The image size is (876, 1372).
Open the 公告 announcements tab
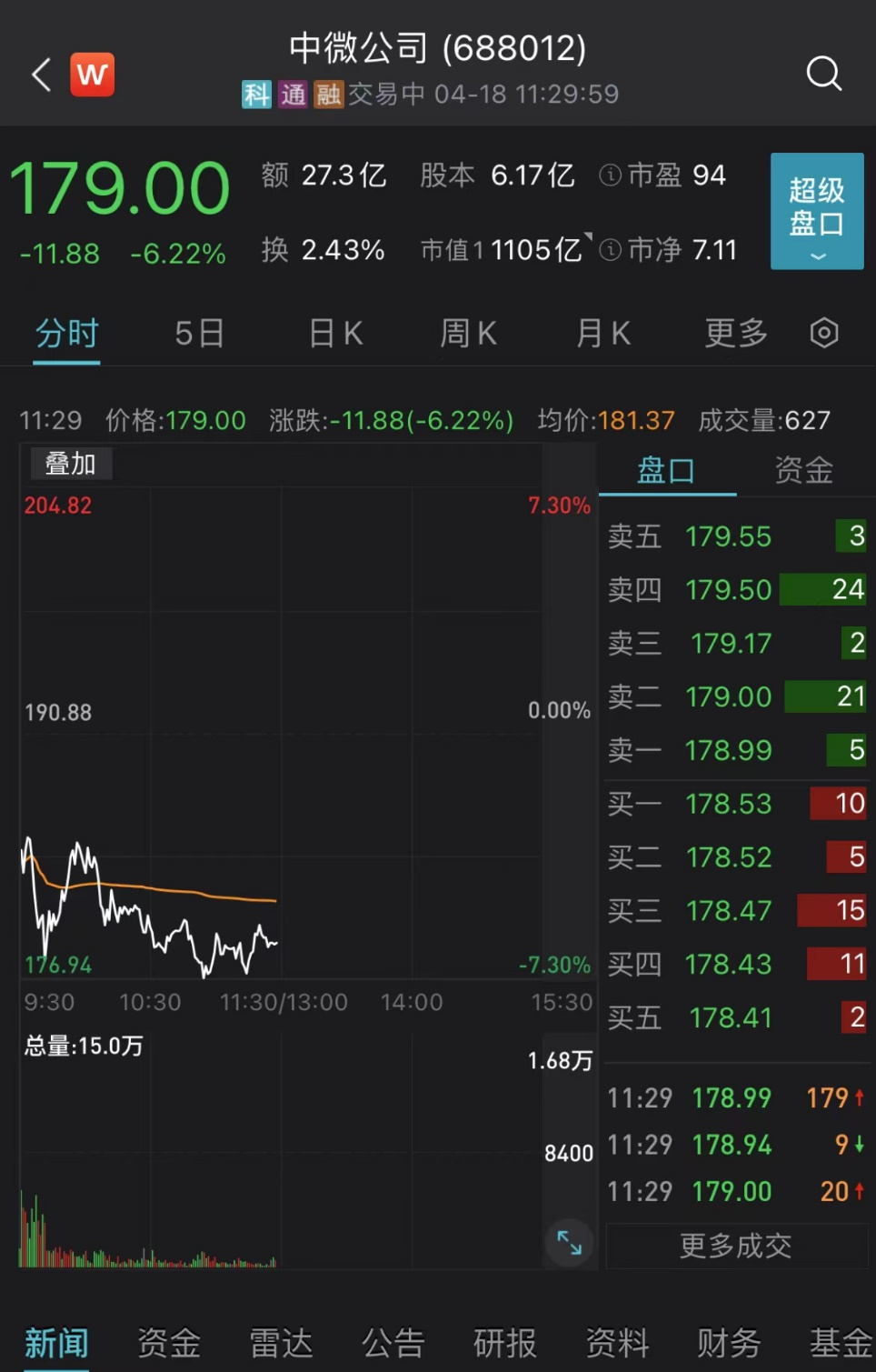coord(393,1343)
